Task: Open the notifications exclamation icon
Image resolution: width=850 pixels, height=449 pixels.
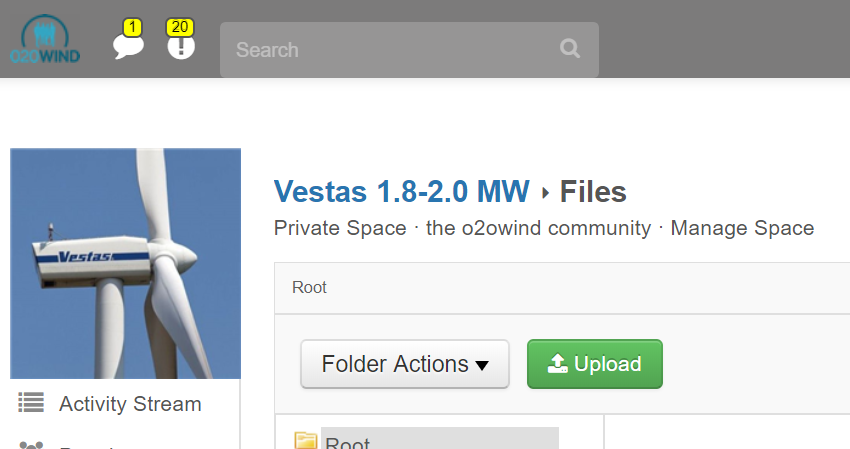Action: (x=181, y=47)
